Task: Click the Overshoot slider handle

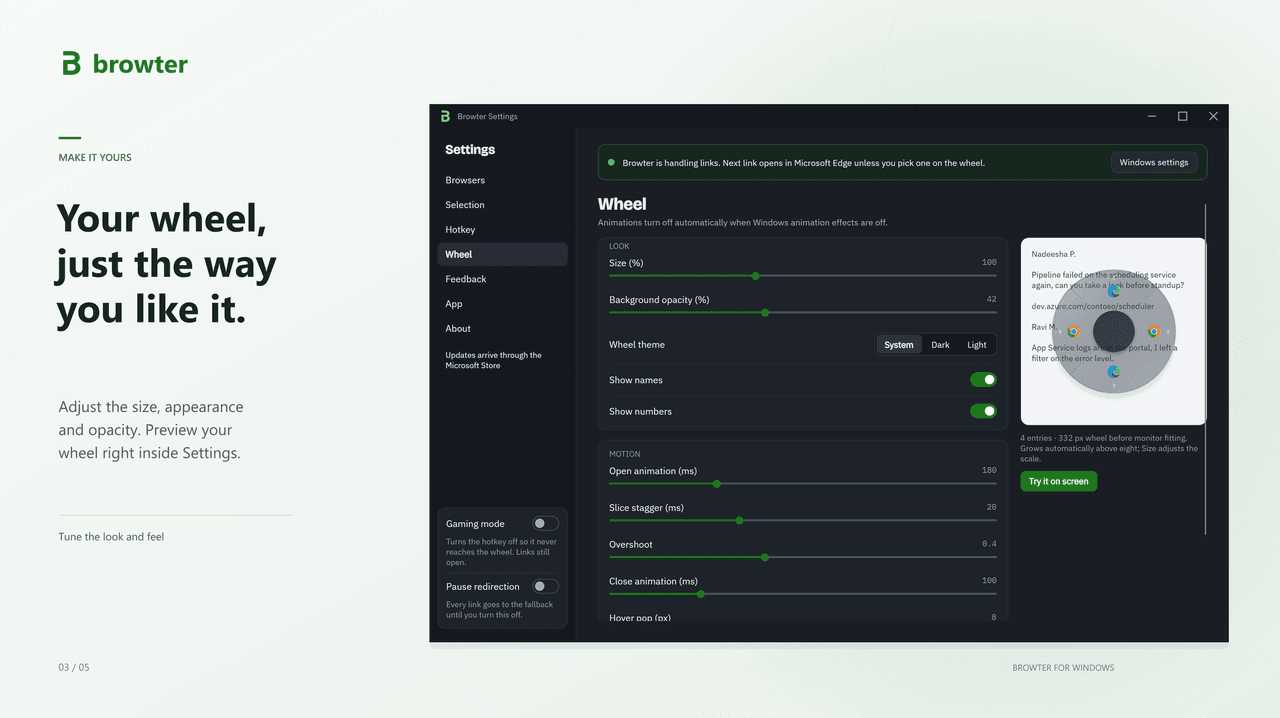Action: 765,557
